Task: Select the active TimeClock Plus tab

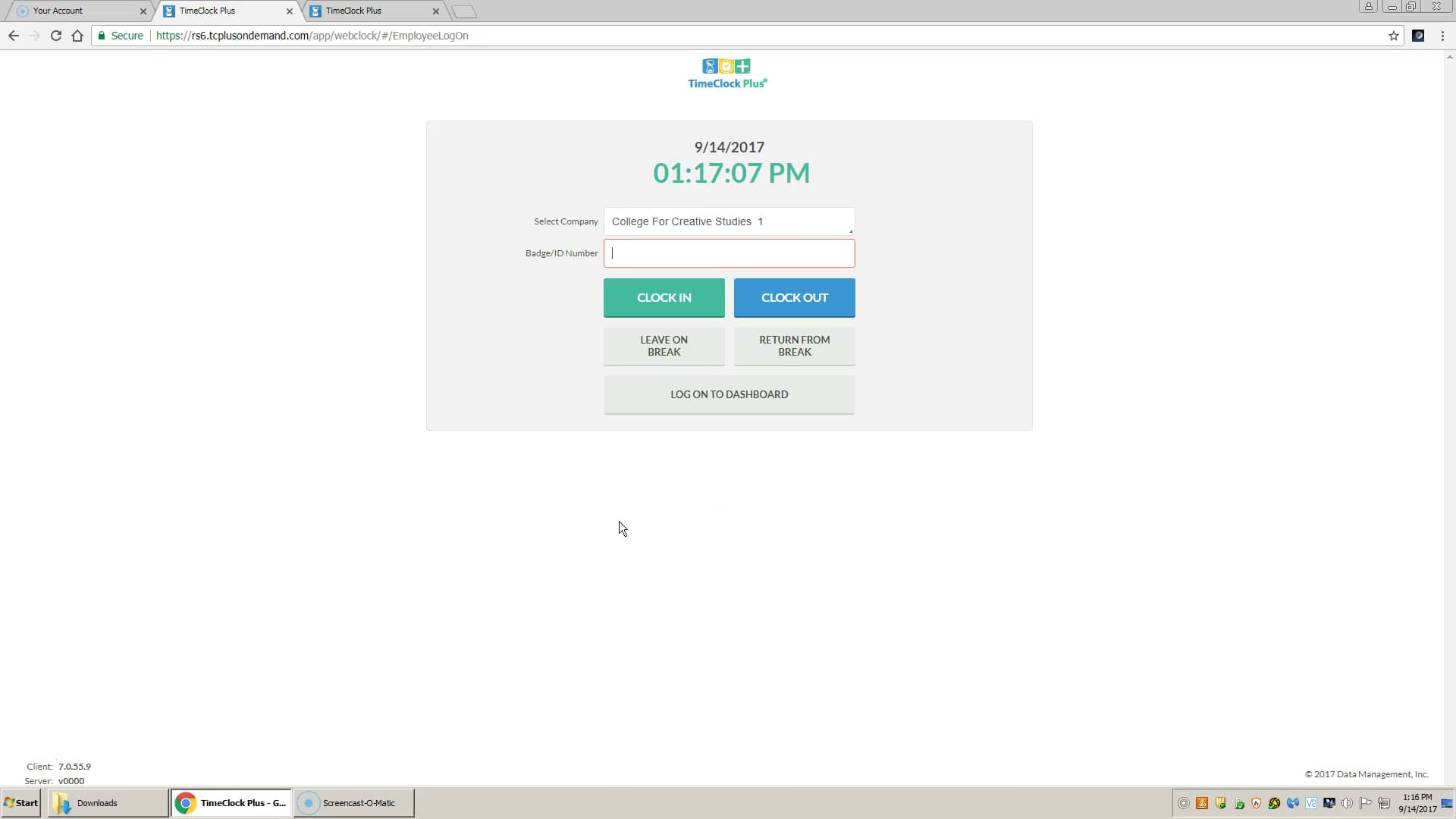Action: [227, 11]
